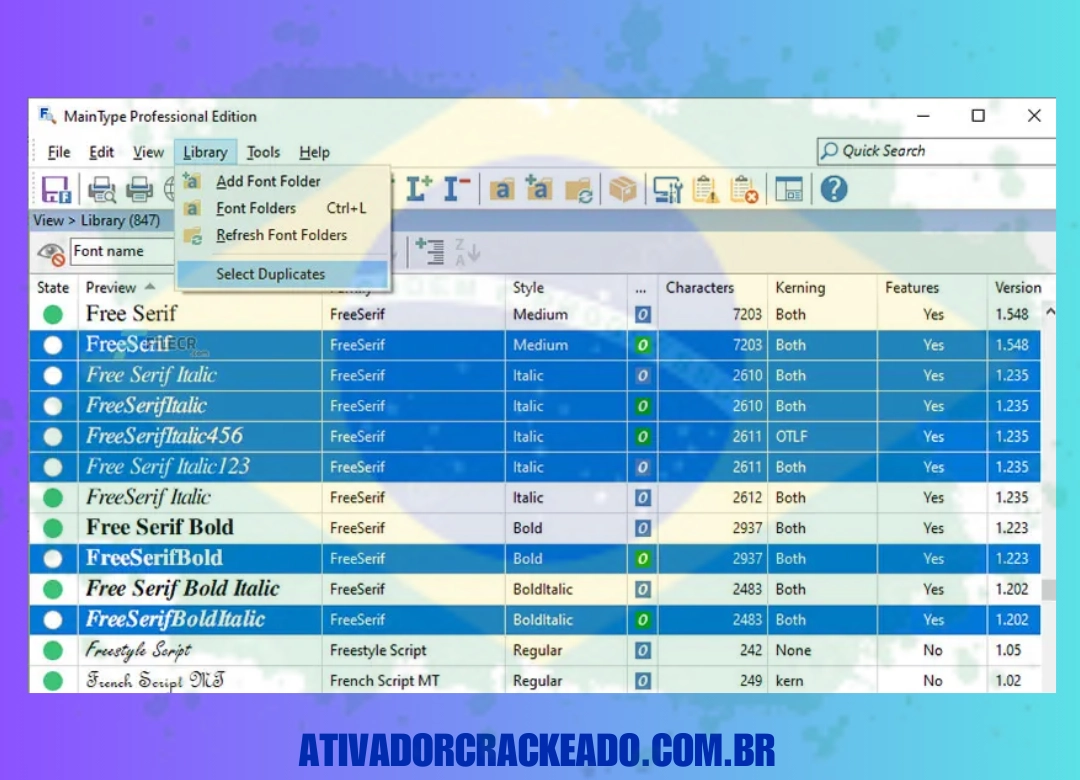Click the green OpenType icon in FreeSerifItalic456 row
The height and width of the screenshot is (780, 1080).
click(643, 437)
